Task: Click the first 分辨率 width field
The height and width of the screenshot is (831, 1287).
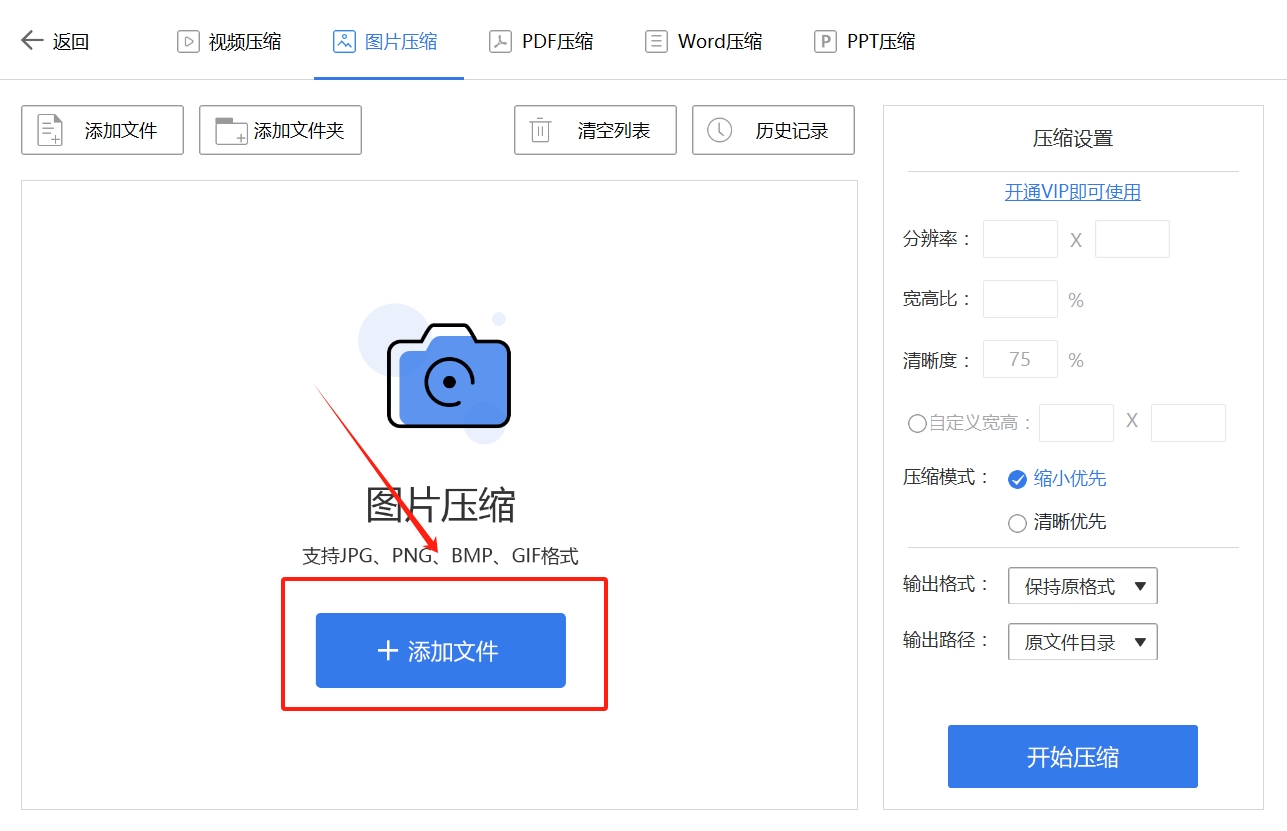Action: (x=1020, y=239)
